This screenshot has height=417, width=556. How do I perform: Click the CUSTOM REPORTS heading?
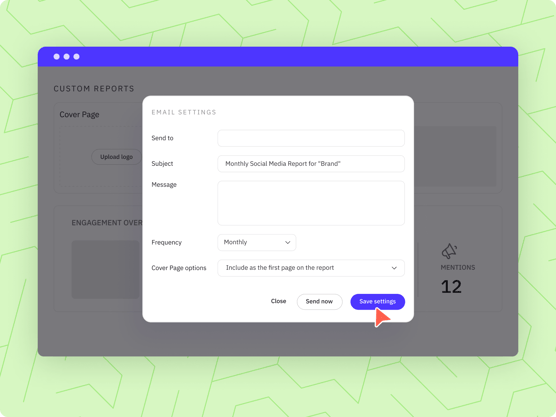pos(94,89)
